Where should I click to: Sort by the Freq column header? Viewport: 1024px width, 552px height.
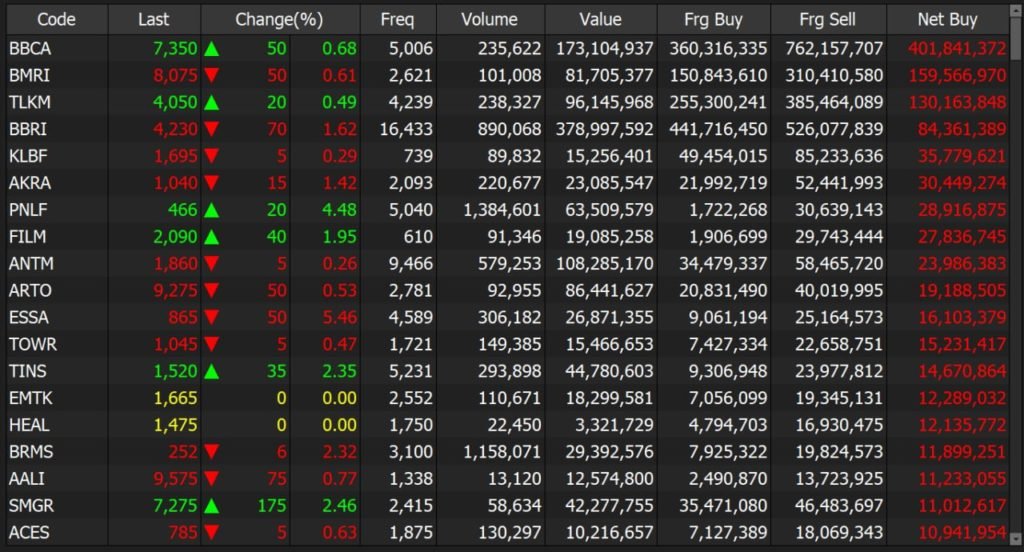(x=398, y=20)
